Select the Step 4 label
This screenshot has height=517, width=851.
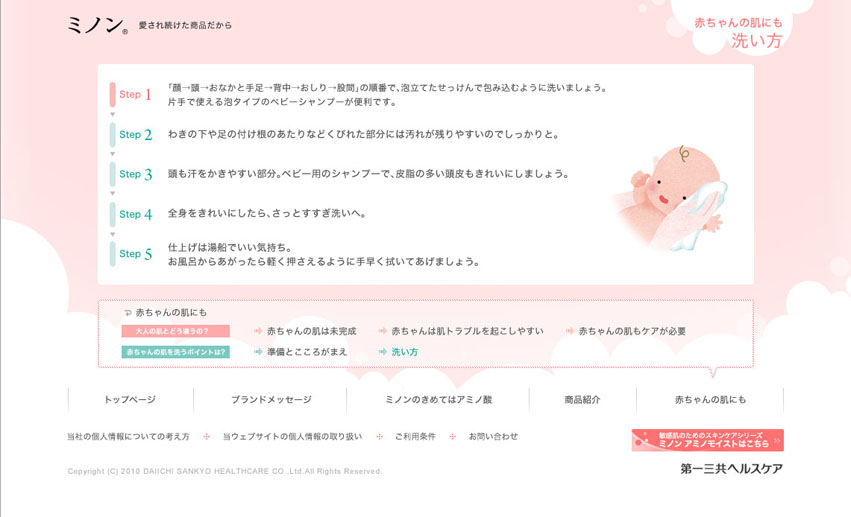136,214
